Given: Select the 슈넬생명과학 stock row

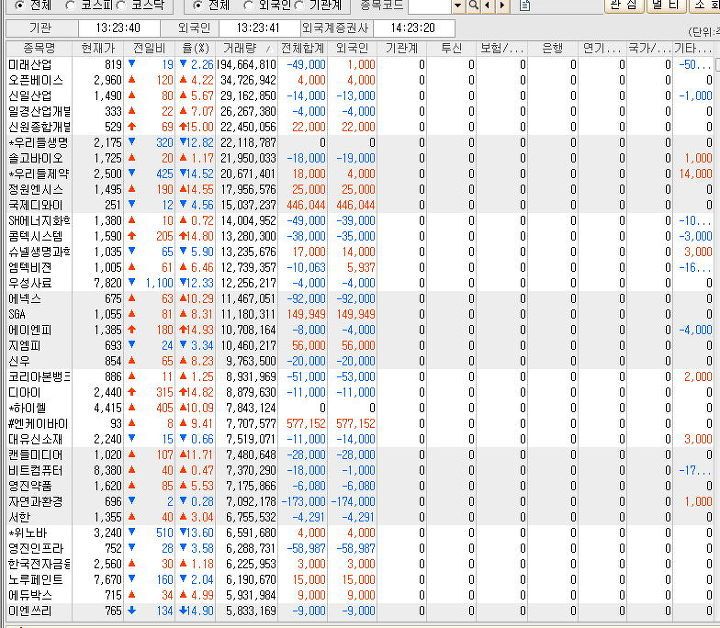Looking at the screenshot, I should click(x=361, y=252).
